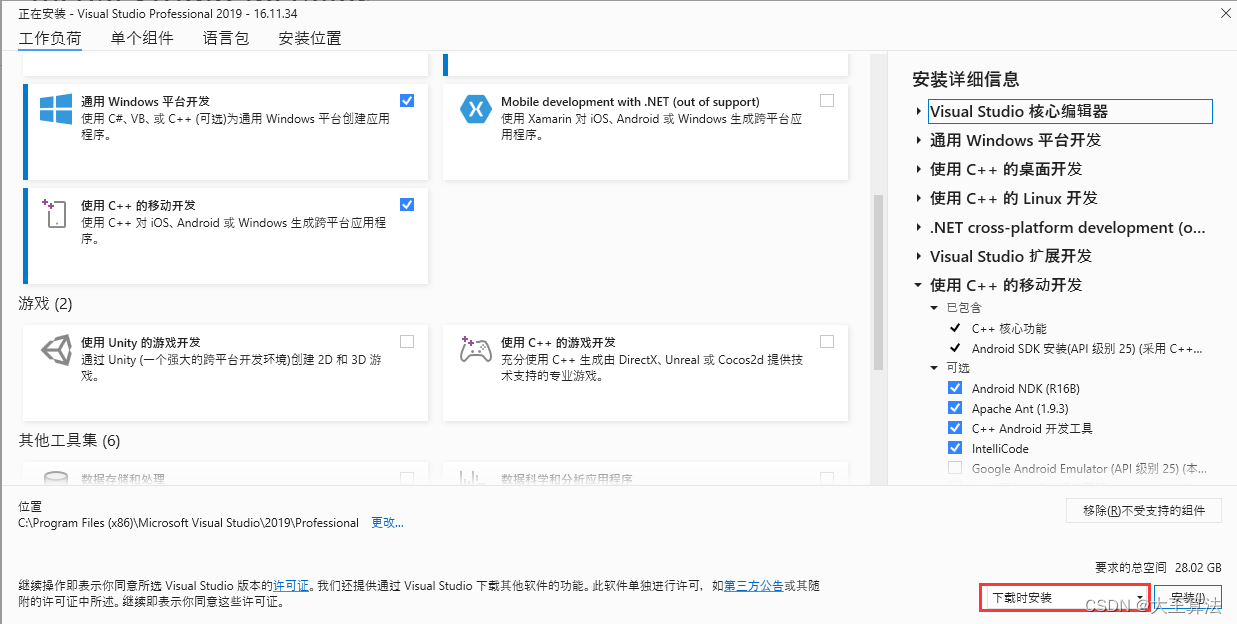Switch to the 语言包 tab
This screenshot has height=624, width=1237.
226,38
